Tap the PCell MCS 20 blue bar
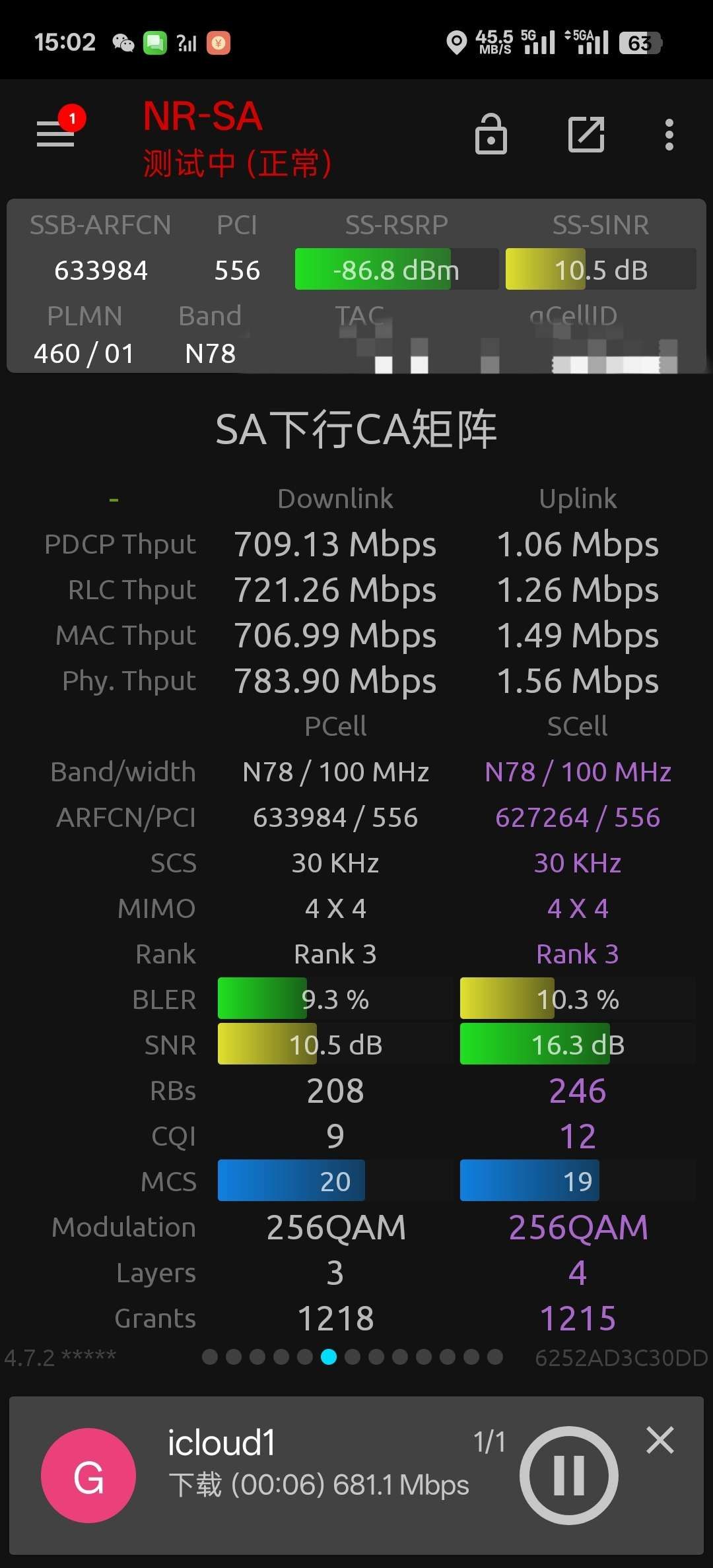The height and width of the screenshot is (1568, 713). [x=335, y=1181]
